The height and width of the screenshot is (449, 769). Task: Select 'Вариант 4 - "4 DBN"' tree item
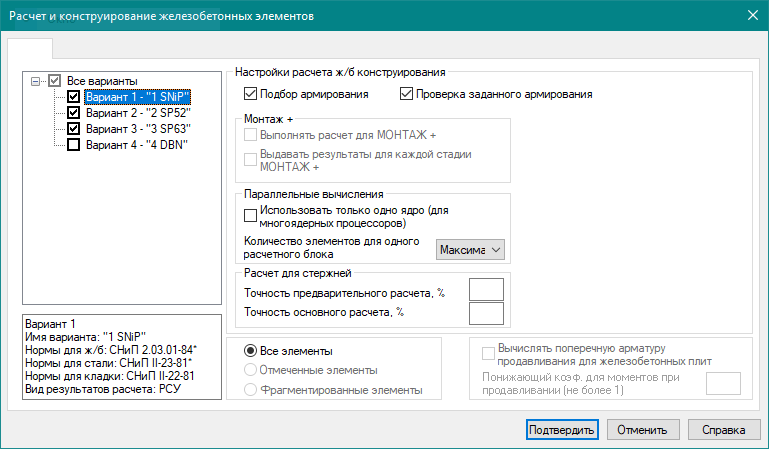pos(136,145)
